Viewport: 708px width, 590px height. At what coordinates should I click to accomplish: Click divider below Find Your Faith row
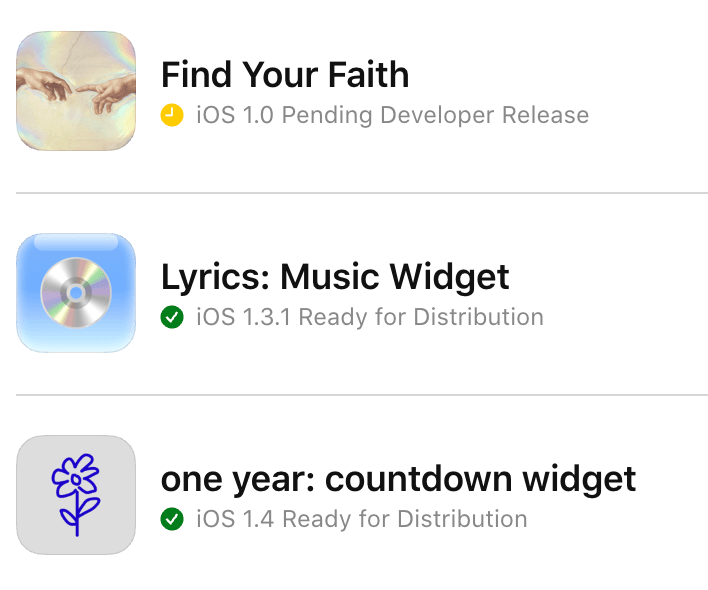coord(362,193)
